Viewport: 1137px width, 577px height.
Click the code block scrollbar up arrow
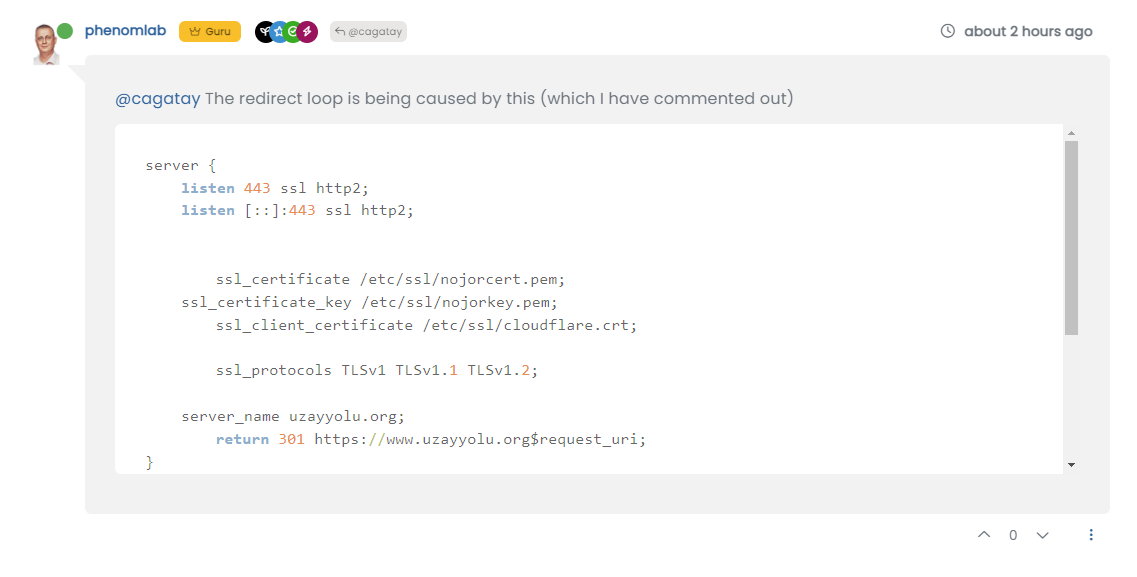click(1071, 133)
